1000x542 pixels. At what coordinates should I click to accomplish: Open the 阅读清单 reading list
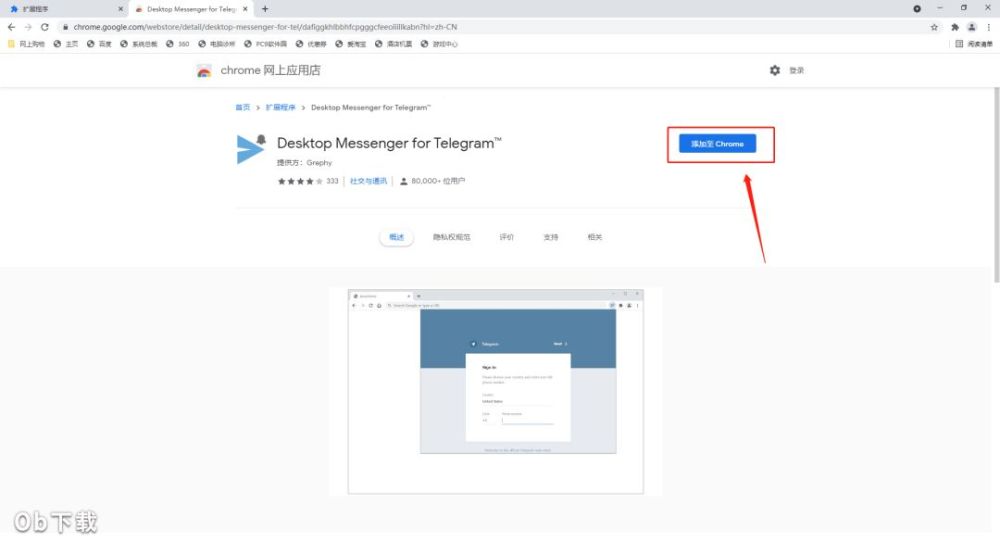[974, 44]
